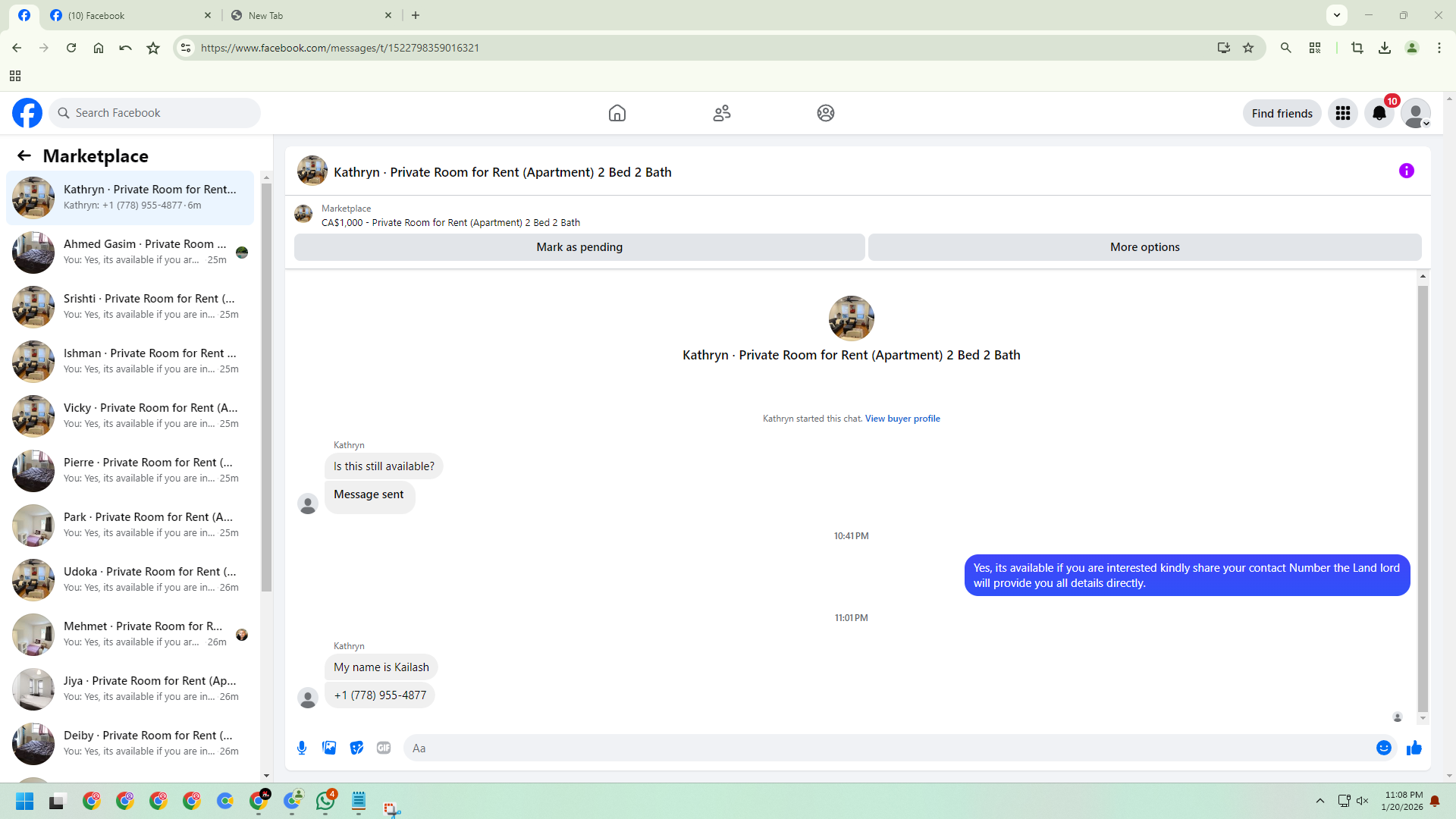Open the GIF picker icon

(x=384, y=748)
